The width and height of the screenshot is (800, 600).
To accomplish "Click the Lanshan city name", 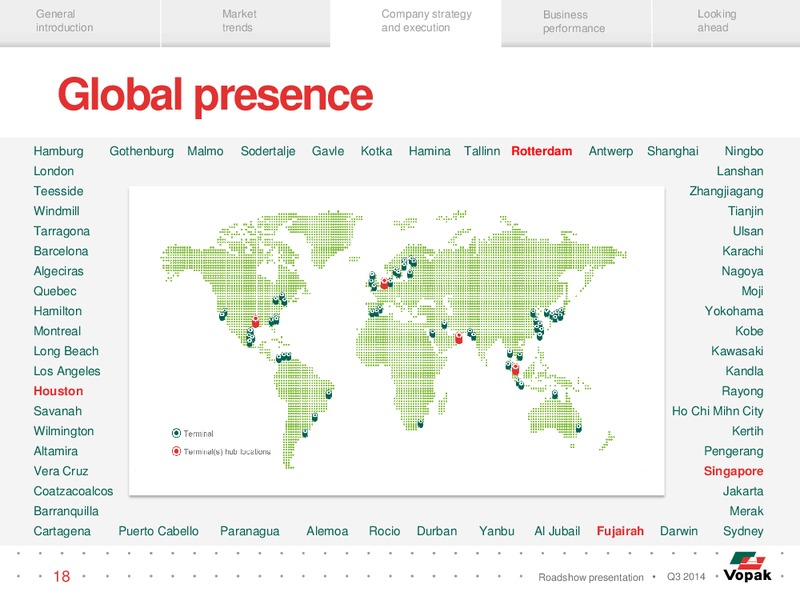I will click(x=740, y=171).
